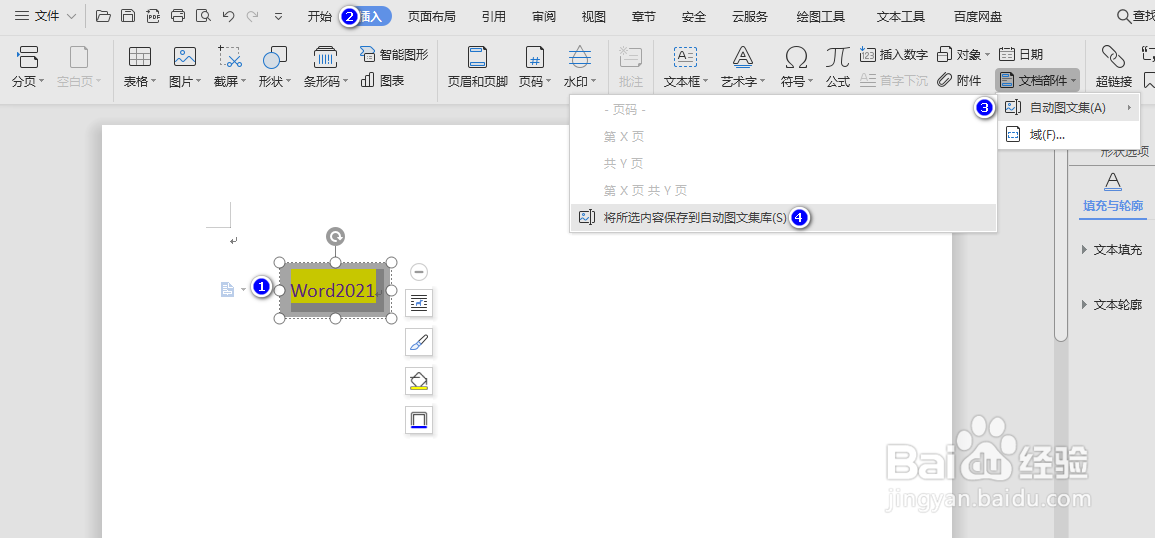Switch to the 绘图工具 tab
This screenshot has height=538, width=1155.
tap(821, 16)
